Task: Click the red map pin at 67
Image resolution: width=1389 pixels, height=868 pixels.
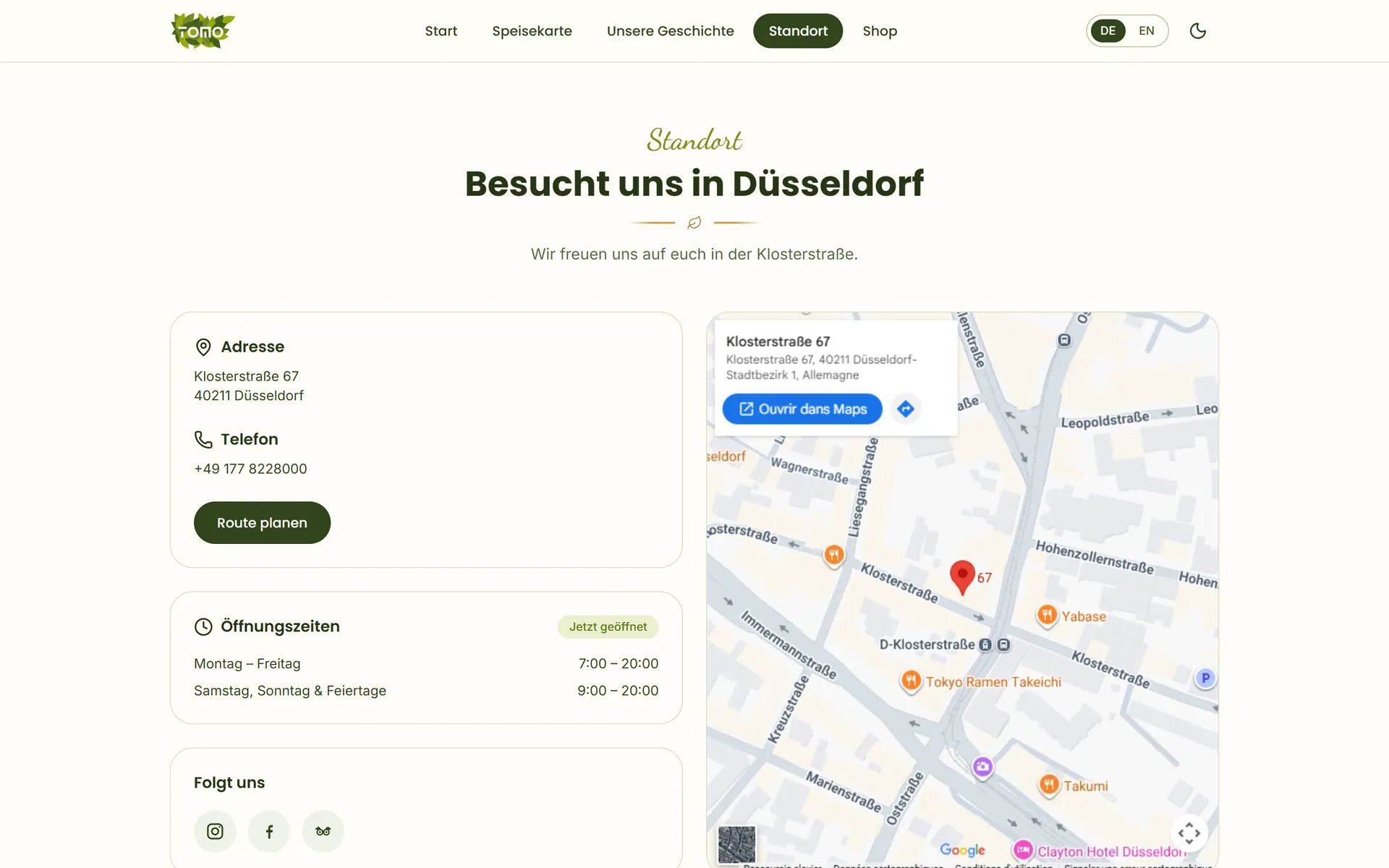Action: click(962, 577)
